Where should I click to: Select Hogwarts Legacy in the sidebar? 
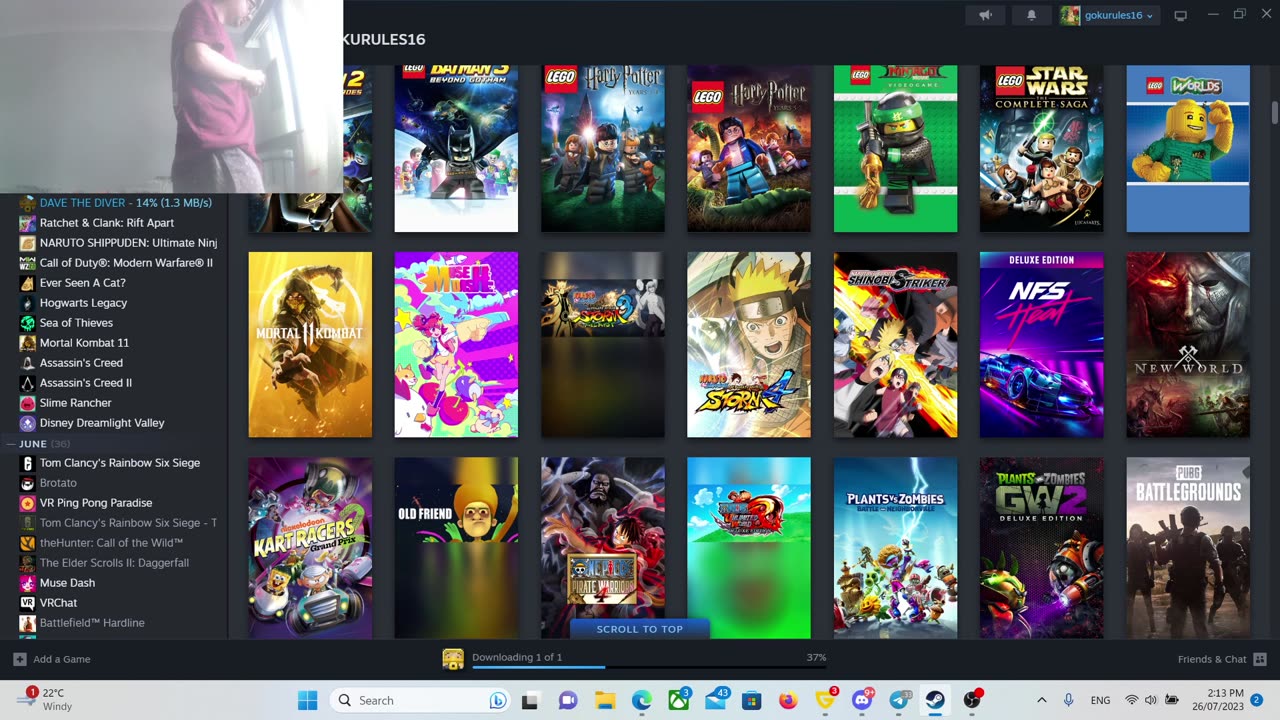click(x=83, y=303)
